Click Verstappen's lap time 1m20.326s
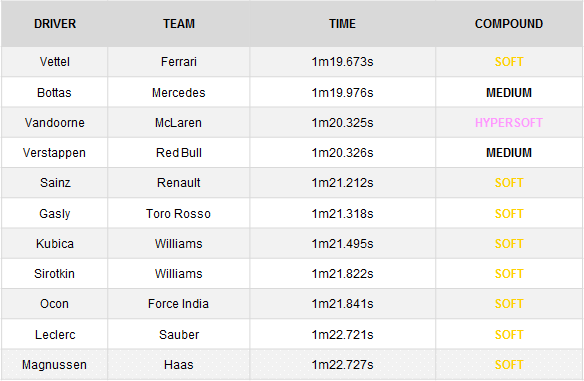This screenshot has width=584, height=381. [342, 153]
